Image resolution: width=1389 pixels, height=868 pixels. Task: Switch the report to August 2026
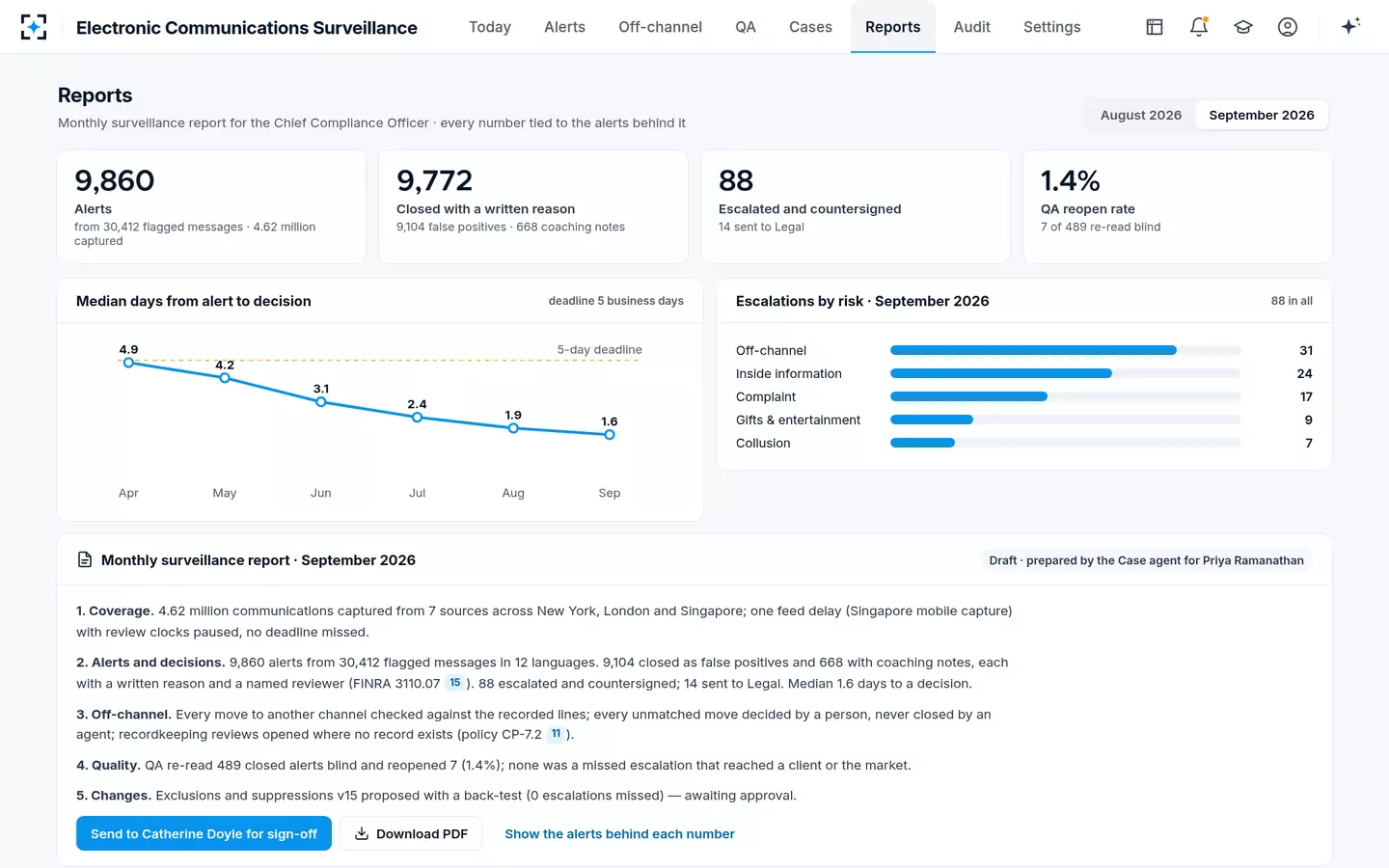point(1141,115)
